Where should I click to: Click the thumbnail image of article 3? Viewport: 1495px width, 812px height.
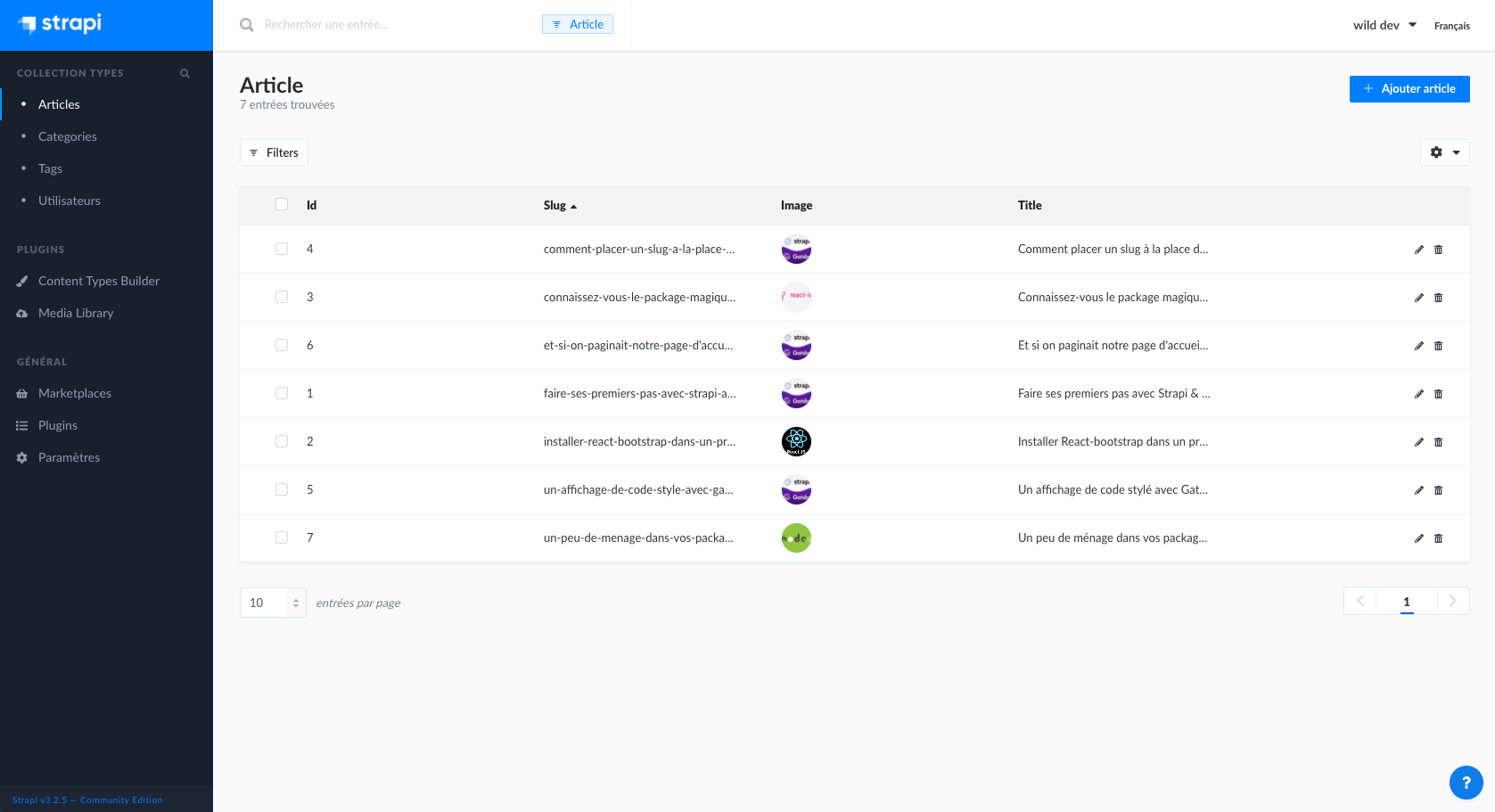796,297
